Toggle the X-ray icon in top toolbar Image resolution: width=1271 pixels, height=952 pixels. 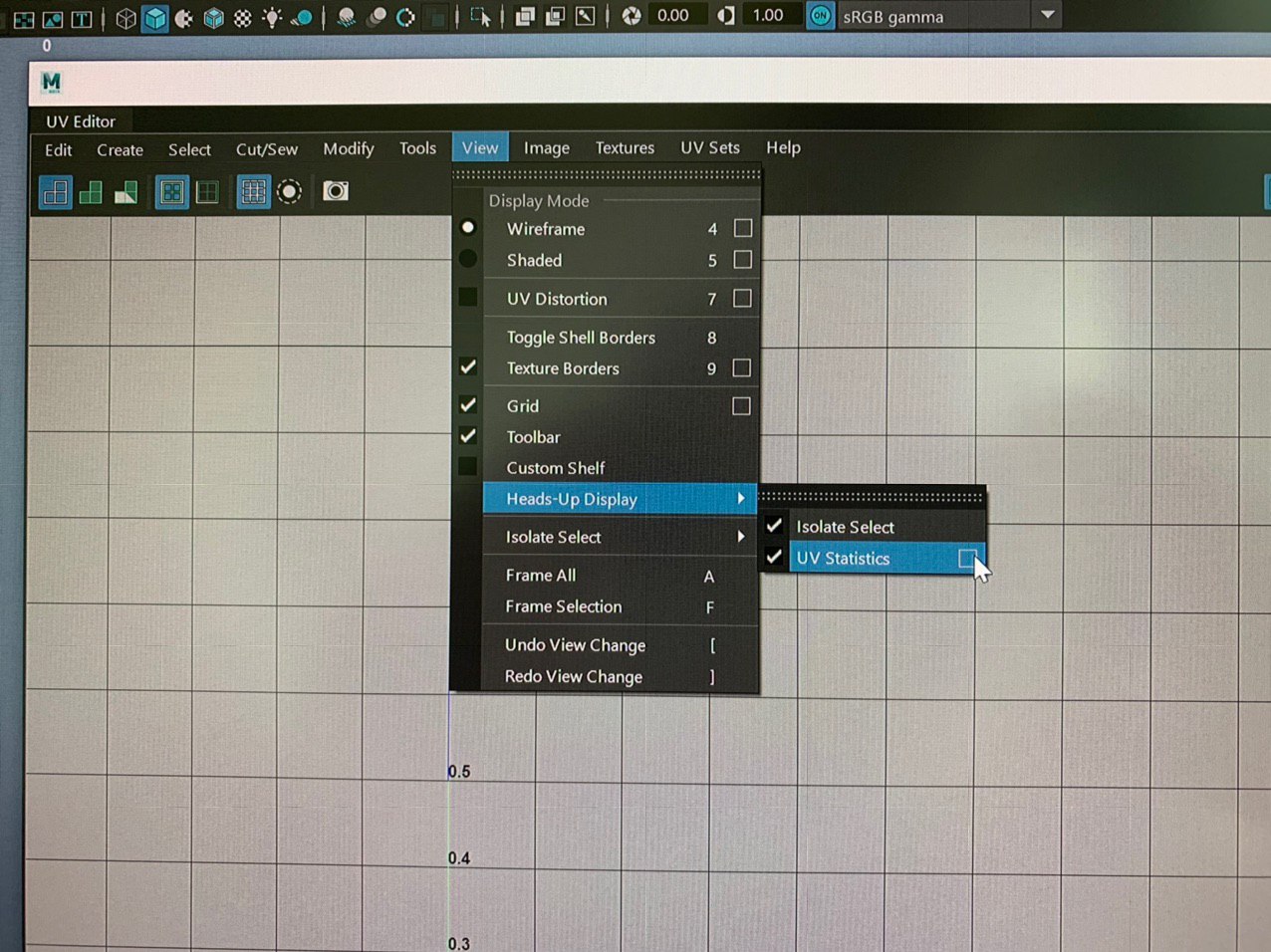pyautogui.click(x=525, y=17)
